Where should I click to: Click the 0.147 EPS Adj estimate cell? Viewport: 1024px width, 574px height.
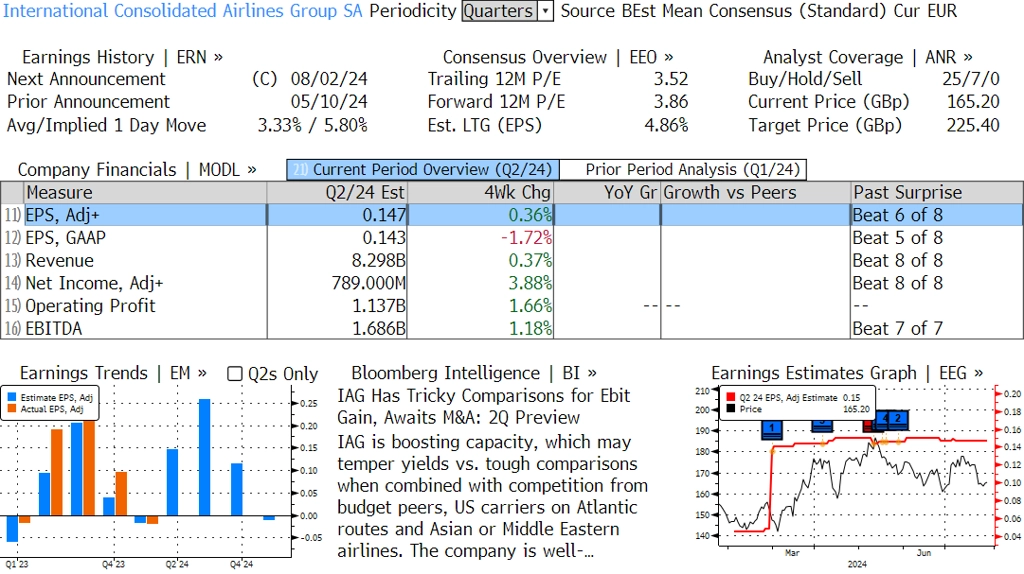[384, 215]
